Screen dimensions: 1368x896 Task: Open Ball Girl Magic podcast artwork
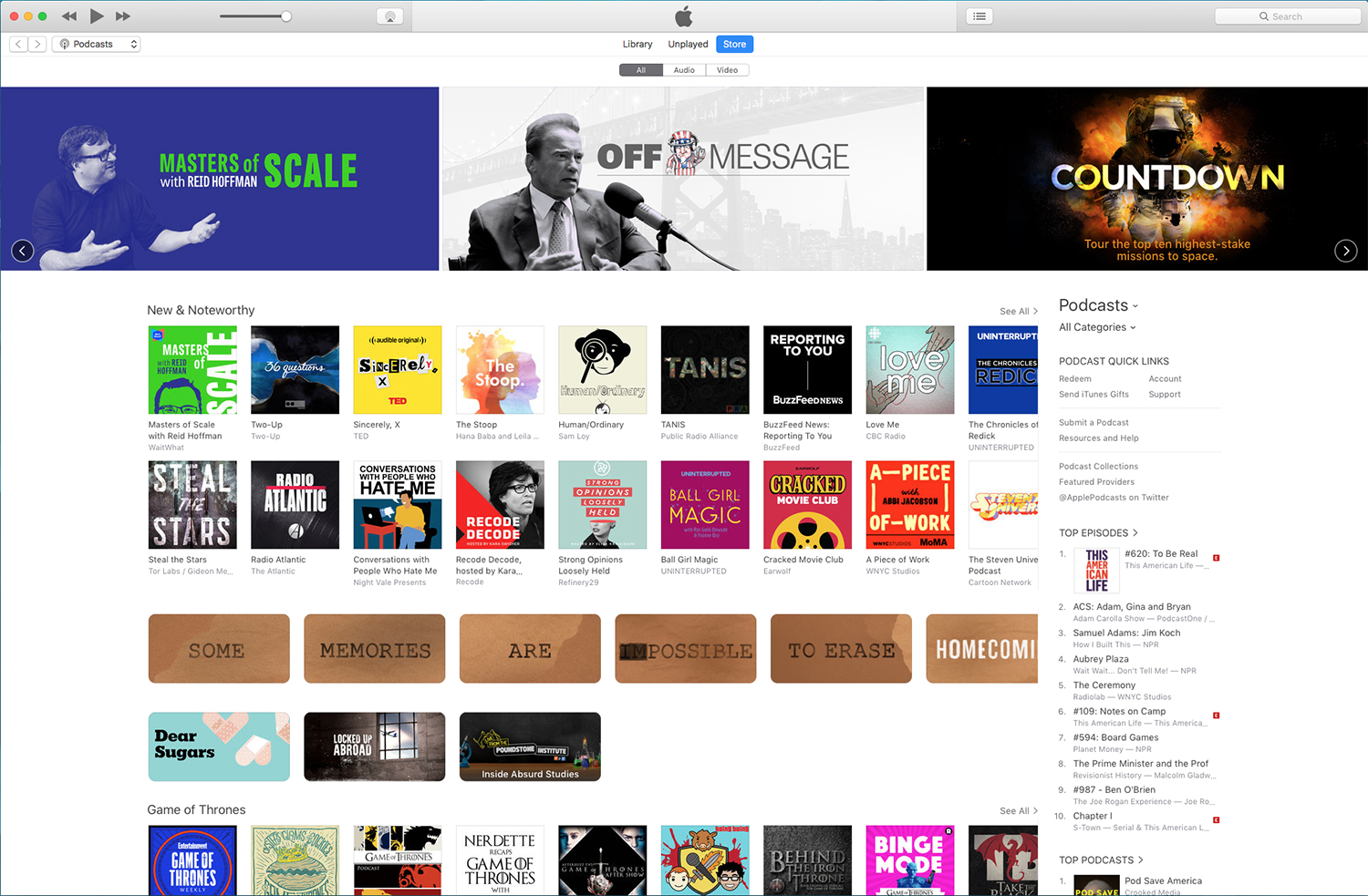click(705, 505)
